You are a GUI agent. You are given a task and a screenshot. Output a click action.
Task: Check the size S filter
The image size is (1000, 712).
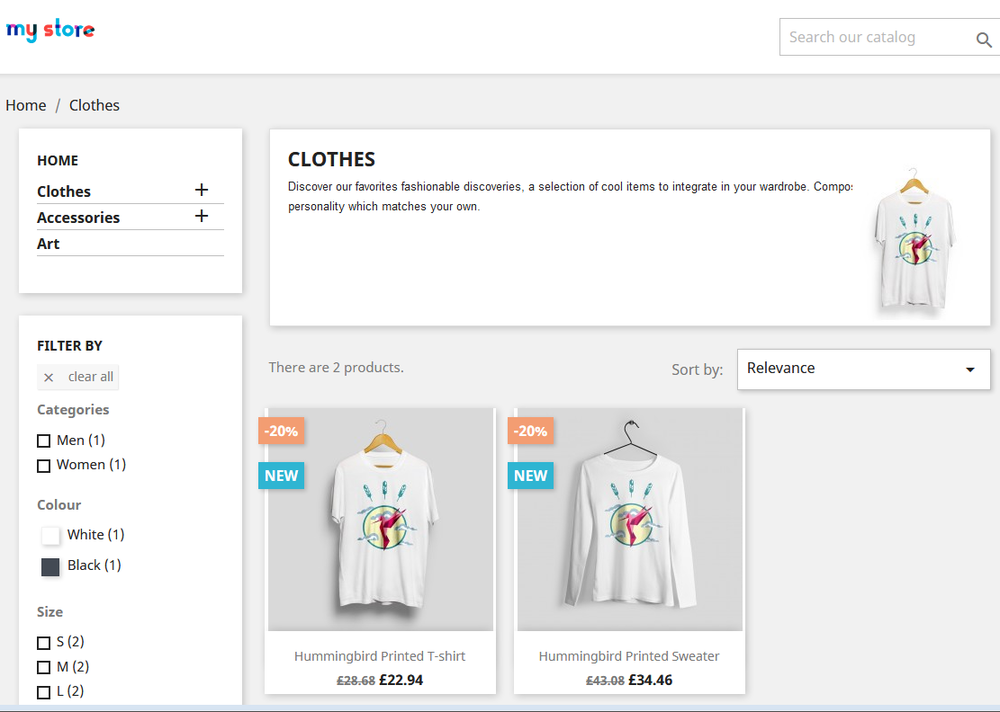43,642
